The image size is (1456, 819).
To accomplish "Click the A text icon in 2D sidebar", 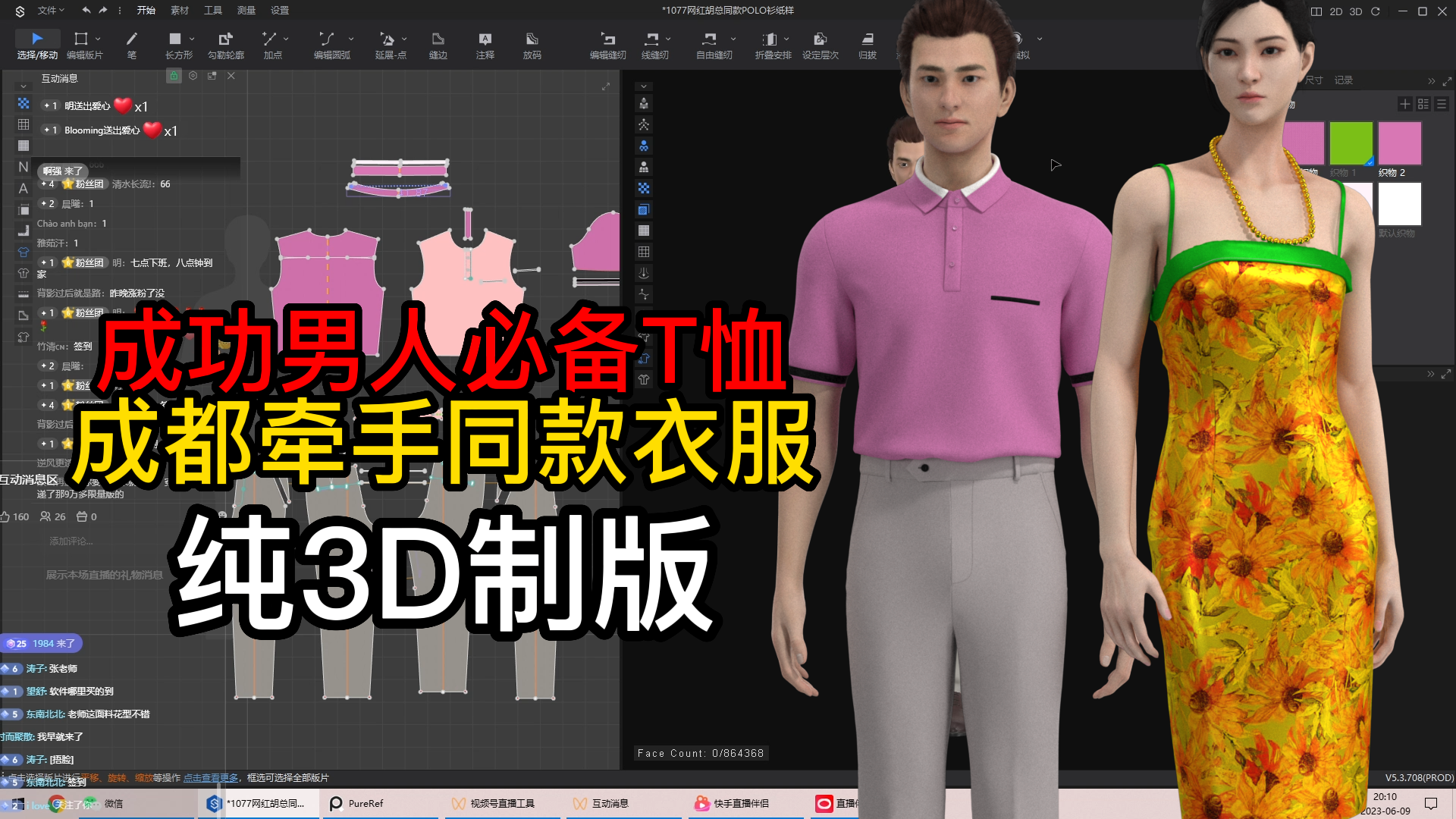I will (x=24, y=188).
